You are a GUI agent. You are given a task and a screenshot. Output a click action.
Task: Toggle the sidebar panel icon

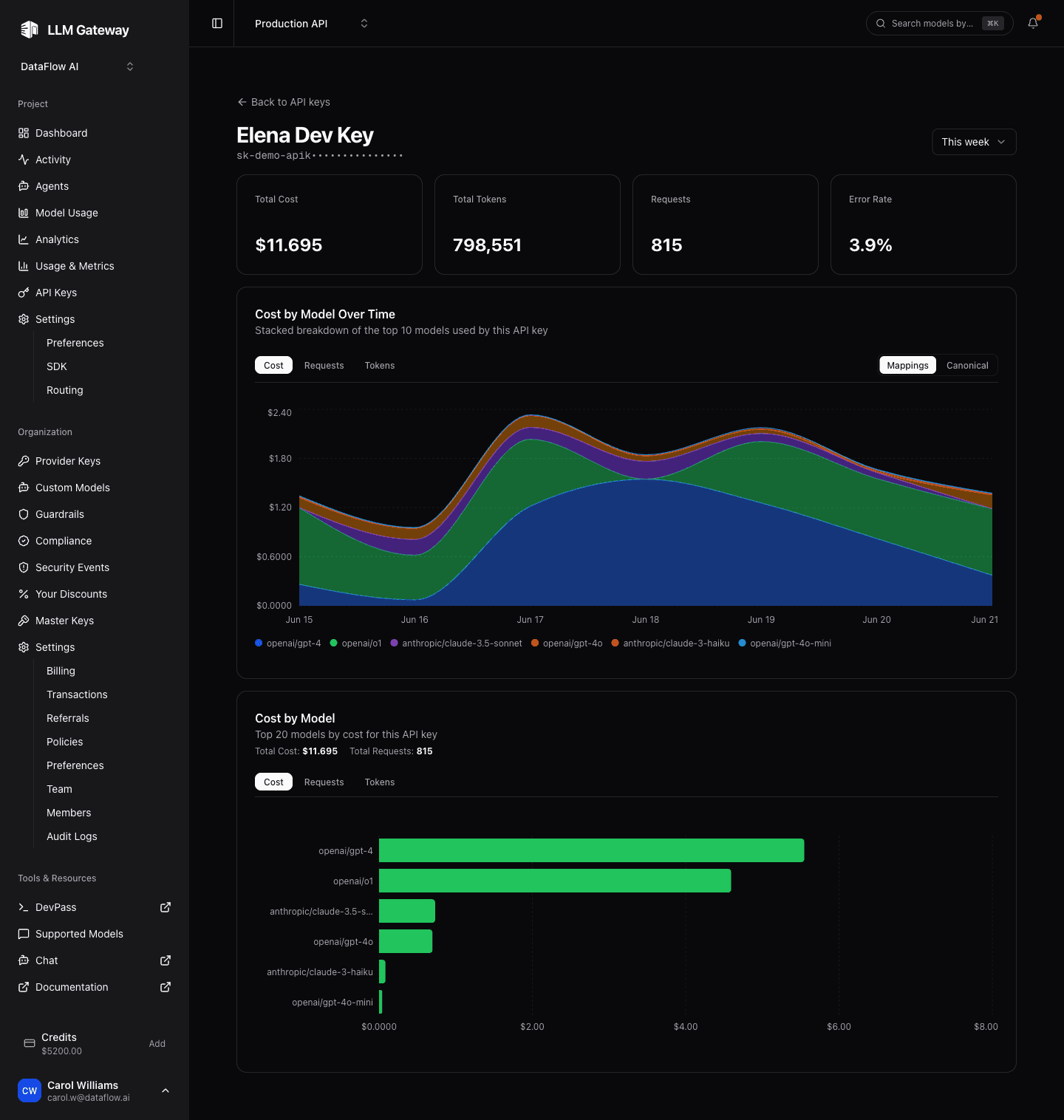tap(217, 24)
